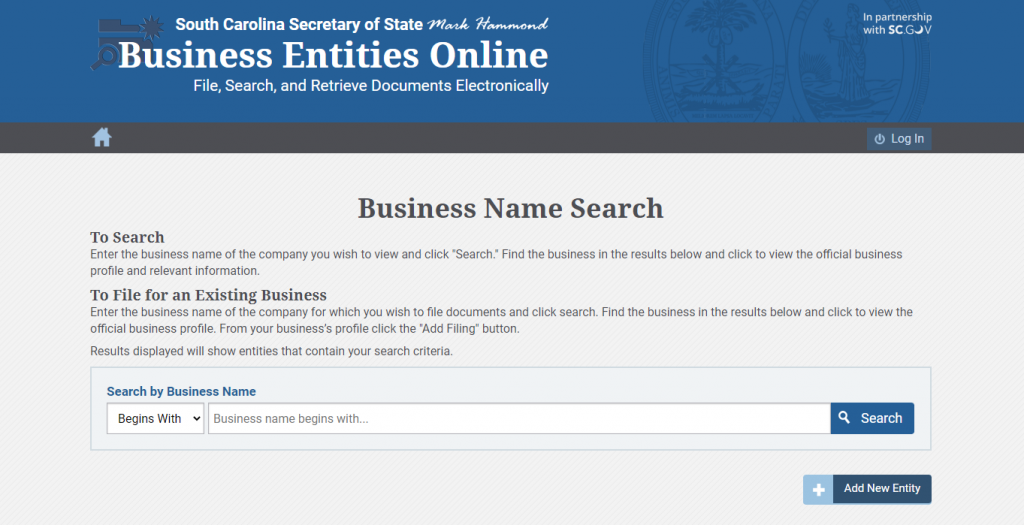Image resolution: width=1024 pixels, height=525 pixels.
Task: Click the plus icon beside Add New Entity
Action: point(818,489)
